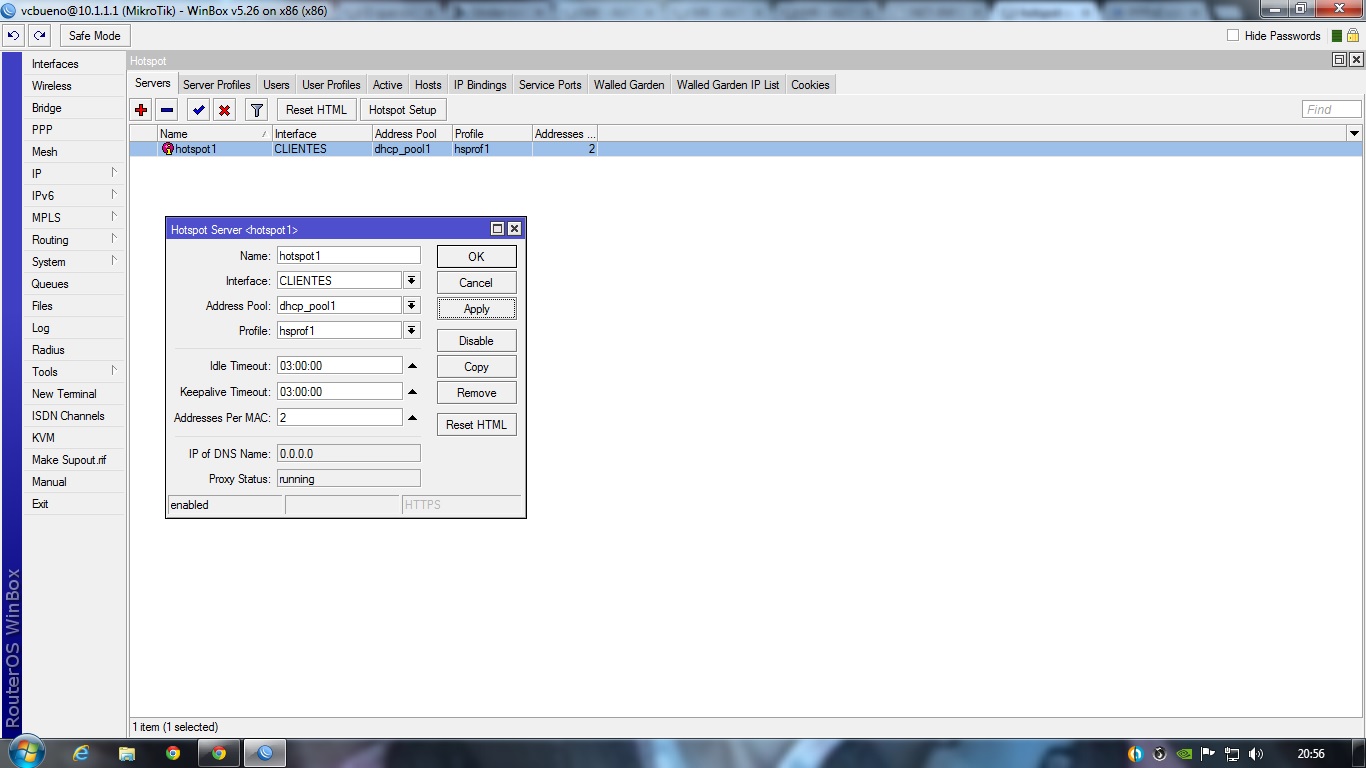Image resolution: width=1366 pixels, height=768 pixels.
Task: Click Reset HTML in the hotspot toolbar
Action: pos(316,110)
